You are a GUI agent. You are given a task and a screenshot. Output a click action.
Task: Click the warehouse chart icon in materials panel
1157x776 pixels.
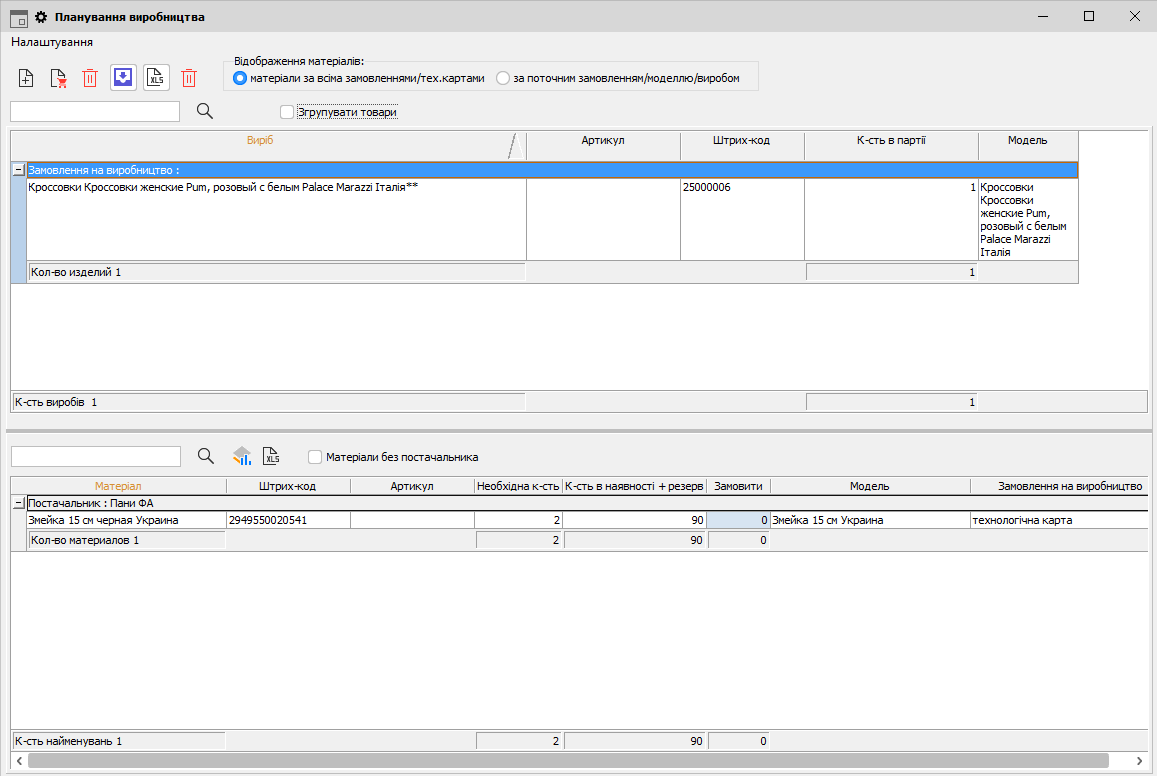242,456
